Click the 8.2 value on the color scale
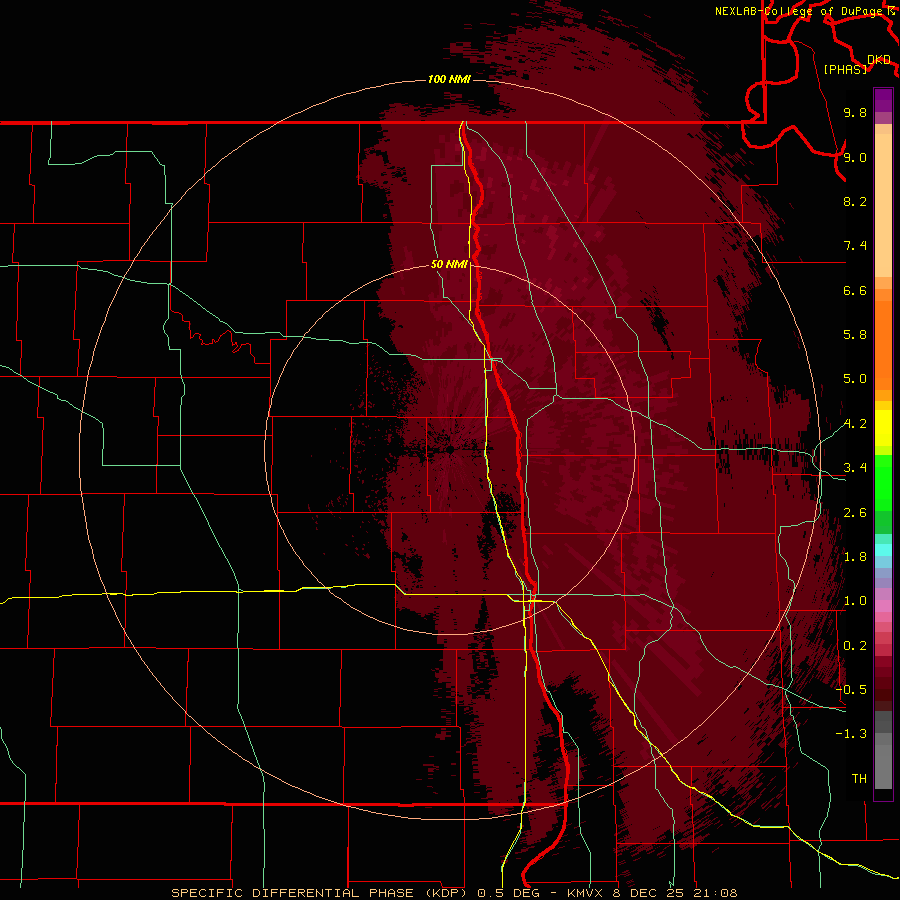Image resolution: width=900 pixels, height=900 pixels. 855,201
